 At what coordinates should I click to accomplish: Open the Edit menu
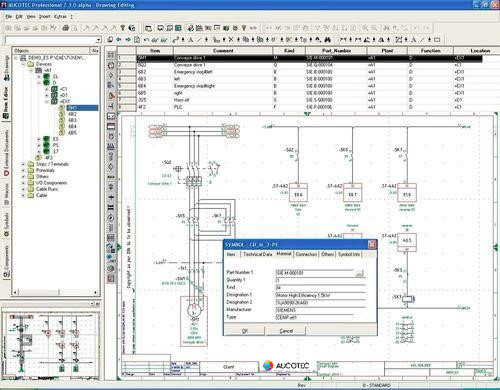[19, 16]
